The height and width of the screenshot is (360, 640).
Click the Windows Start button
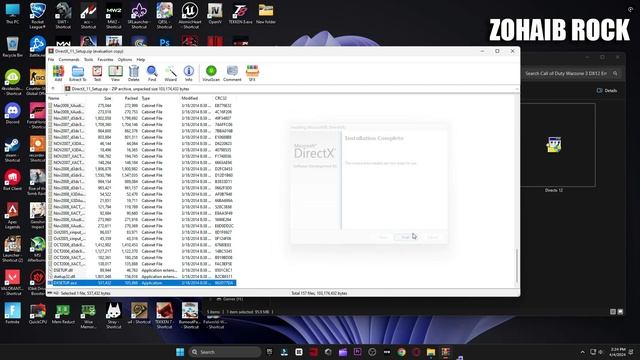tap(180, 352)
